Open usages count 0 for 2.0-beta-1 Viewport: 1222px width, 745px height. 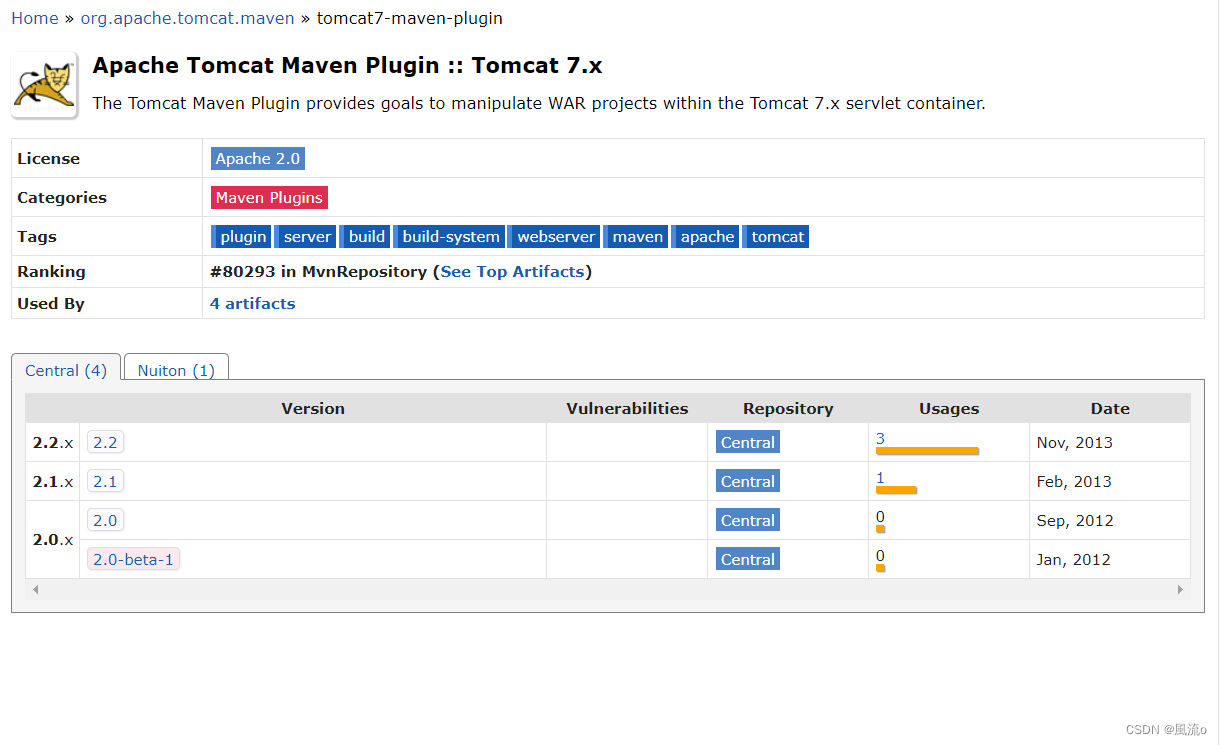tap(880, 555)
